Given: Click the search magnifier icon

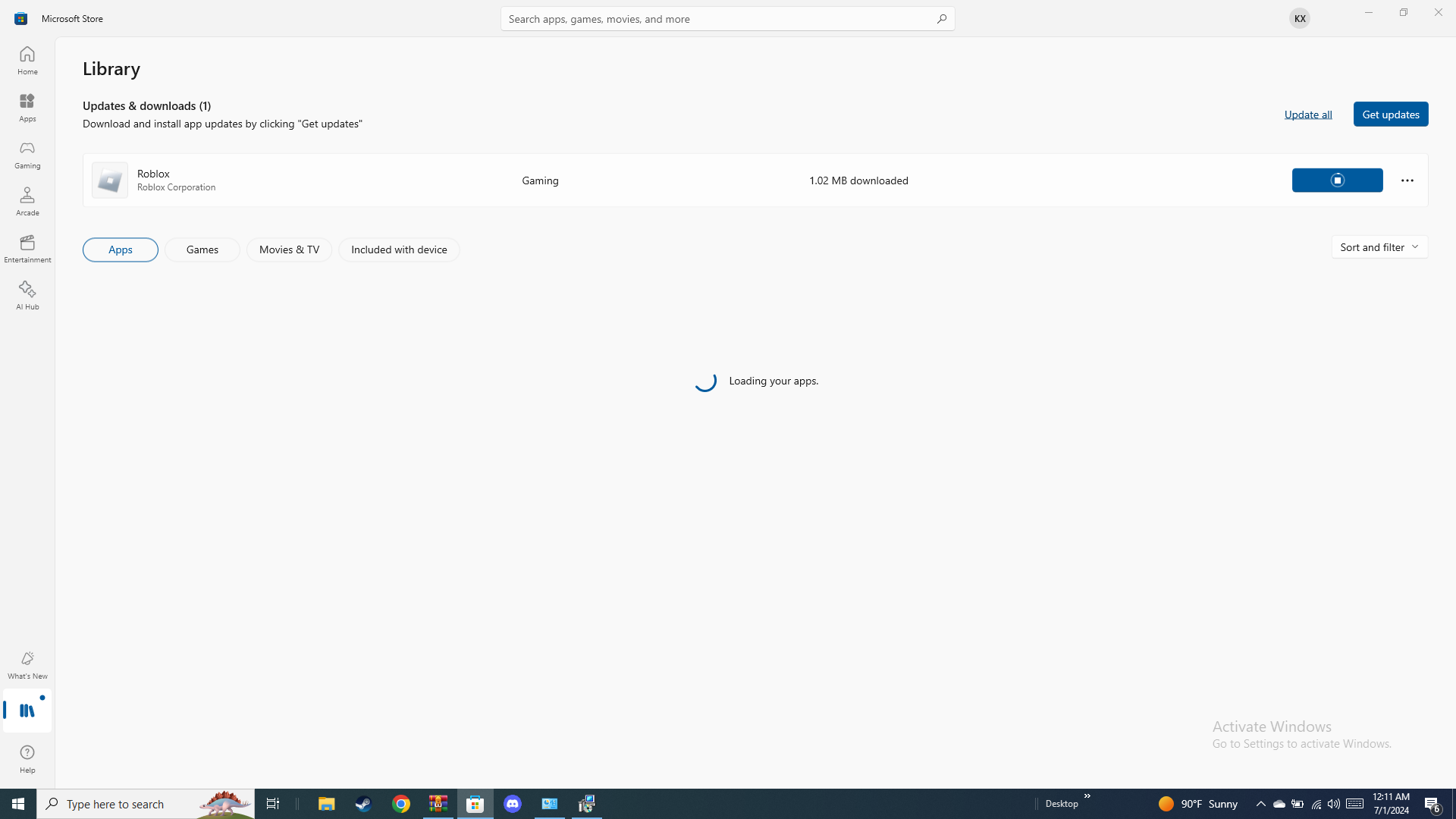Looking at the screenshot, I should (x=941, y=18).
